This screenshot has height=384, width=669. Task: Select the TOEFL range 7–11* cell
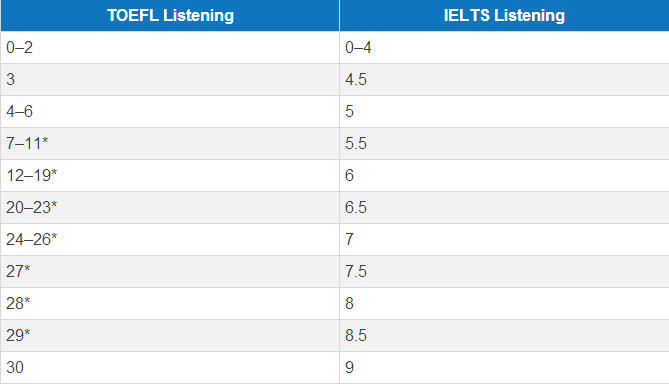[x=170, y=143]
